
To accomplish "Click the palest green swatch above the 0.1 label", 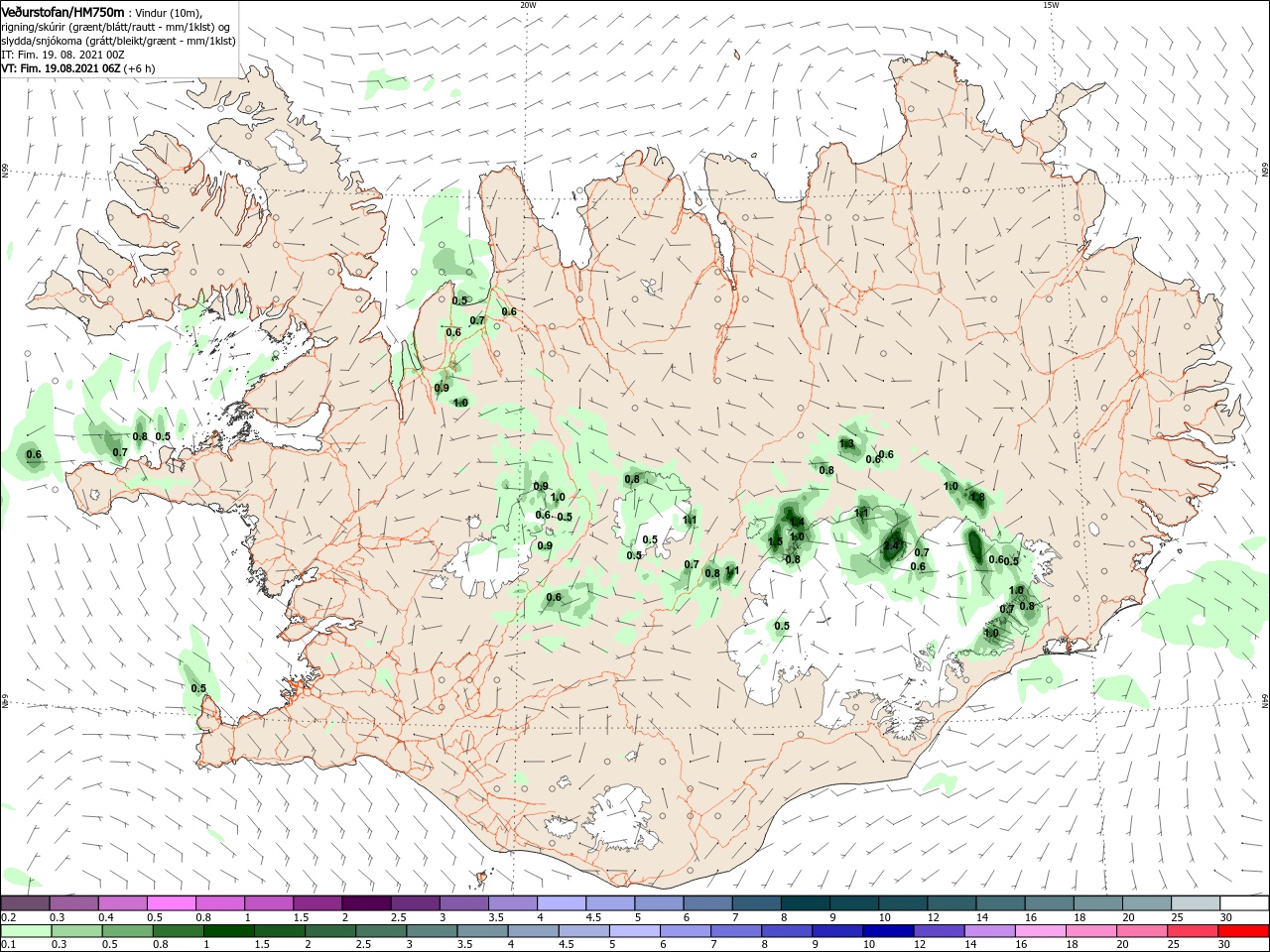I will pos(26,931).
